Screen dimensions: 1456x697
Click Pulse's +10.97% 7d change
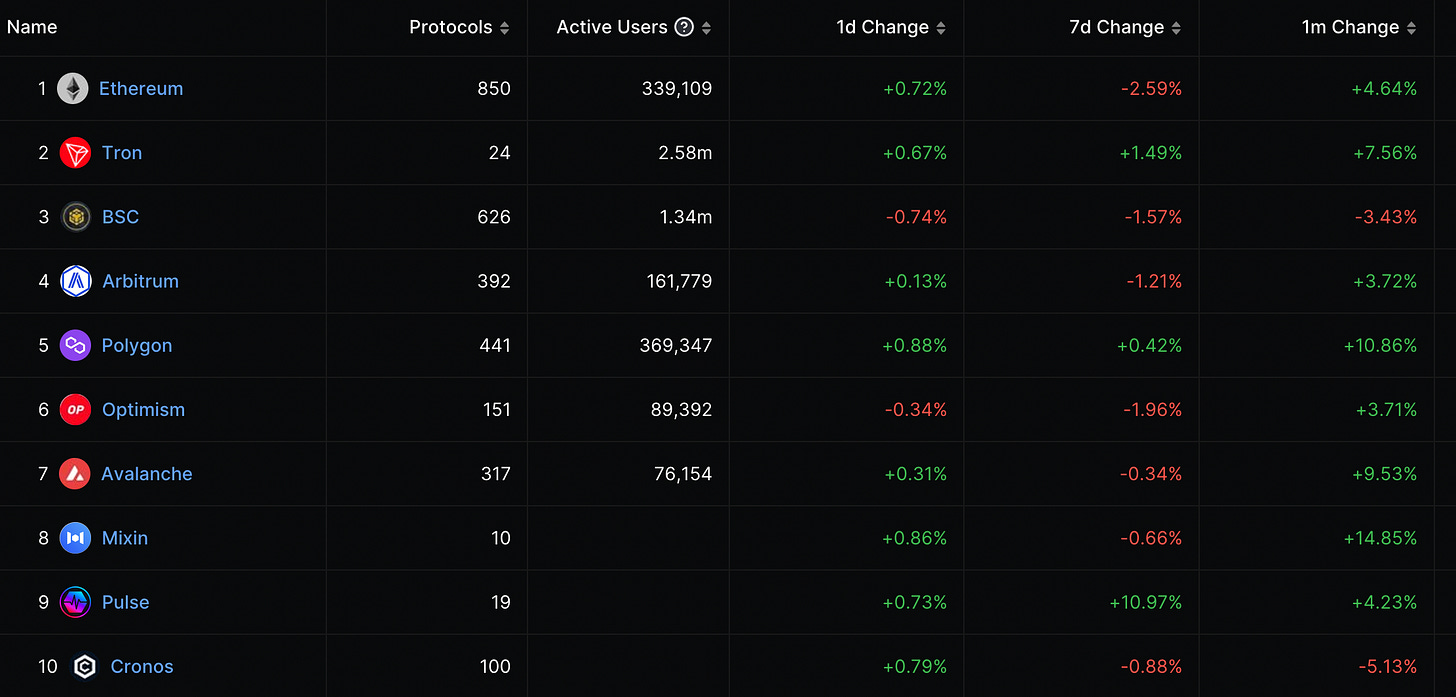1146,602
